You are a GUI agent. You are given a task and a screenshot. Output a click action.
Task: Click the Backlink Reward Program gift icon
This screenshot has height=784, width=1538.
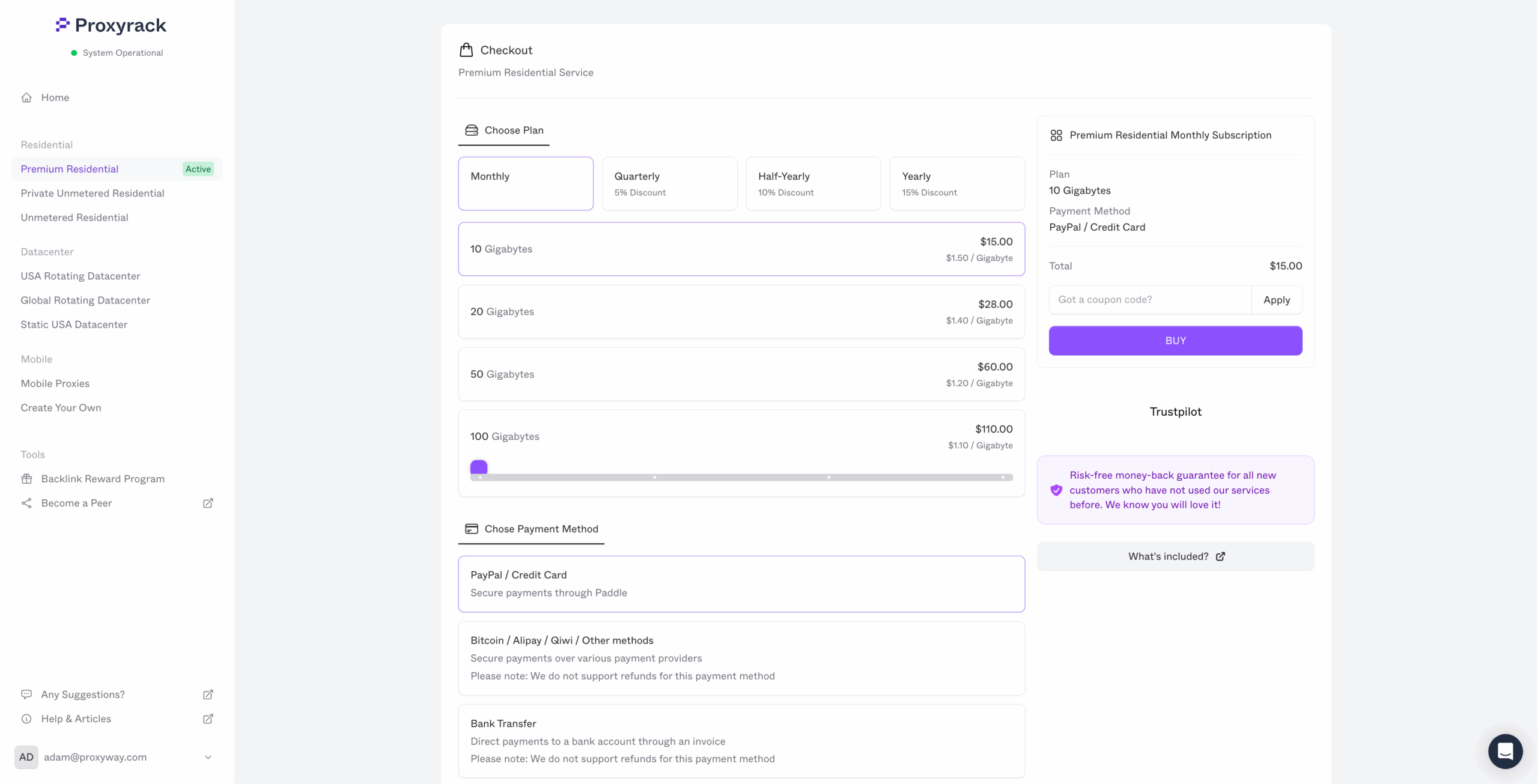click(26, 479)
